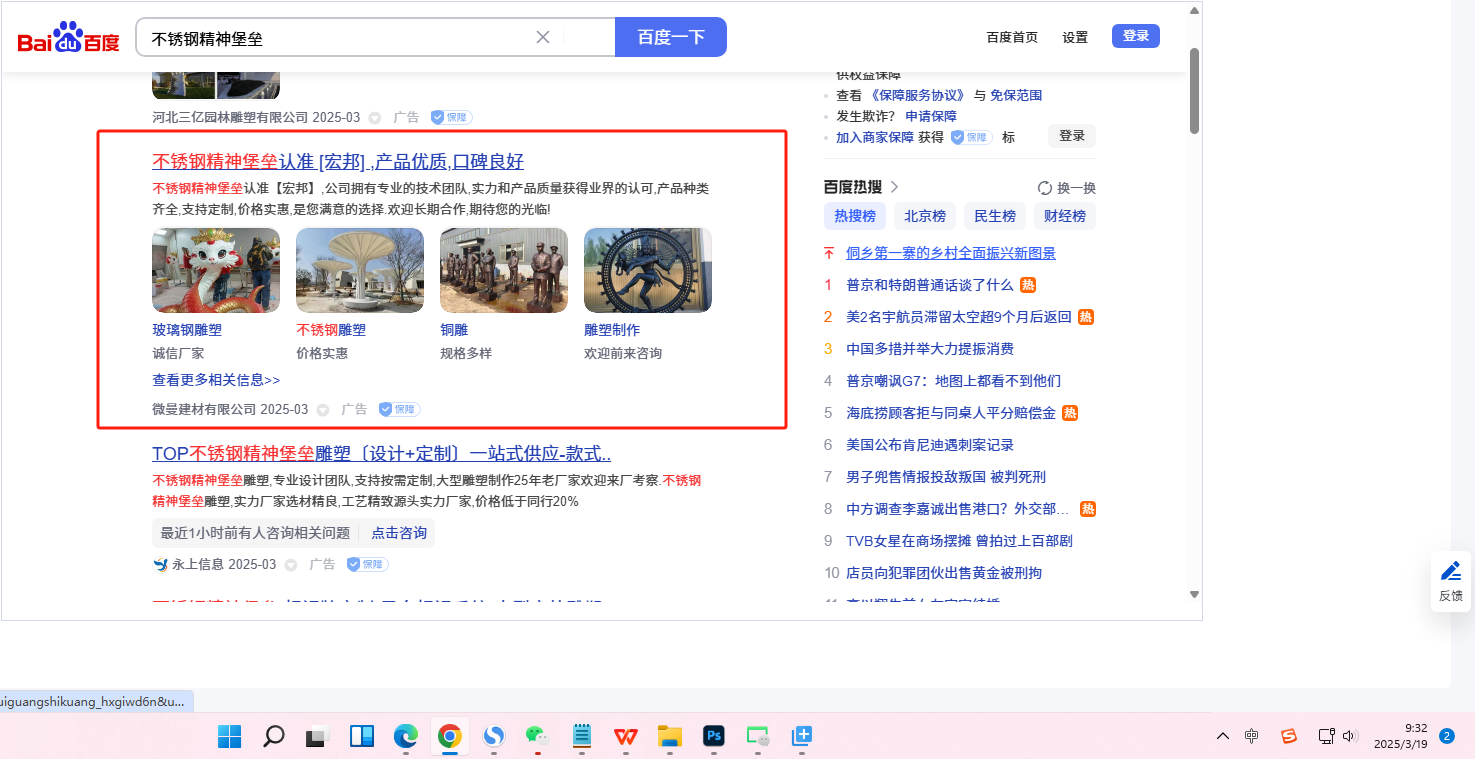This screenshot has width=1475, height=759.
Task: Clear the search box with the X icon
Action: point(543,37)
